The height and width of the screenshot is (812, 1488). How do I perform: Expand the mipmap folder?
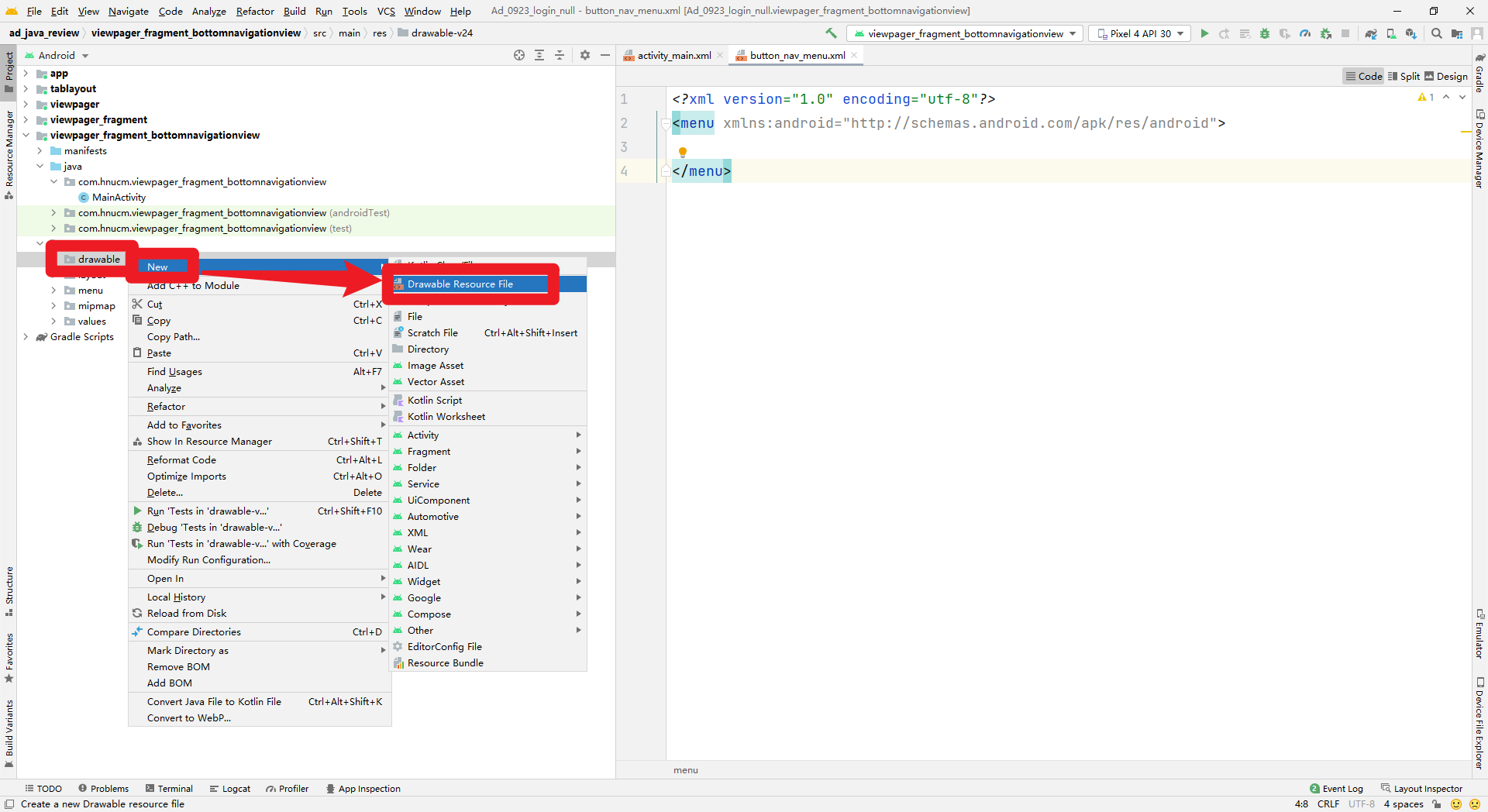tap(53, 306)
